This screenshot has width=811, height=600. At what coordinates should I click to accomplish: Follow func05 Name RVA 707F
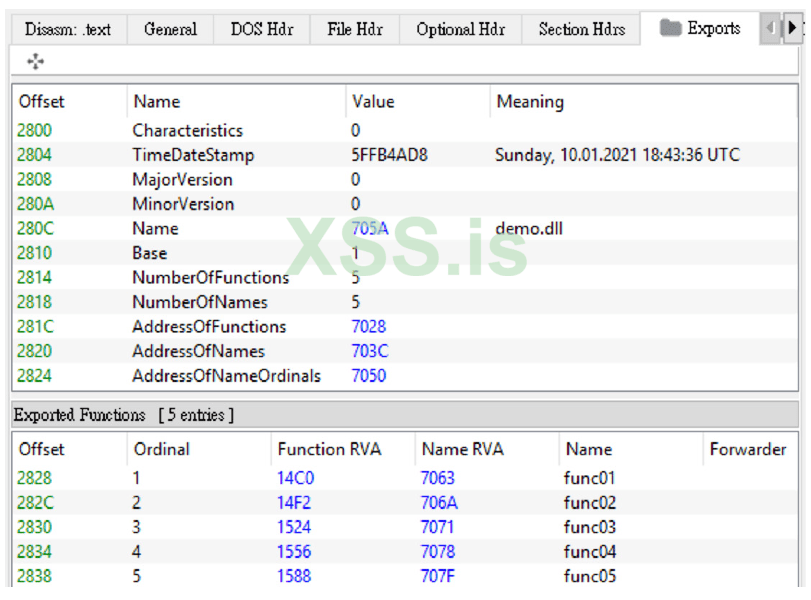[x=438, y=576]
